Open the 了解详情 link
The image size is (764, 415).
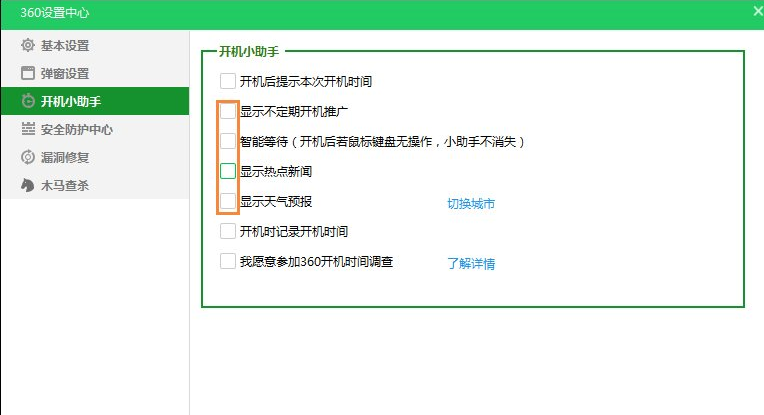click(x=471, y=264)
